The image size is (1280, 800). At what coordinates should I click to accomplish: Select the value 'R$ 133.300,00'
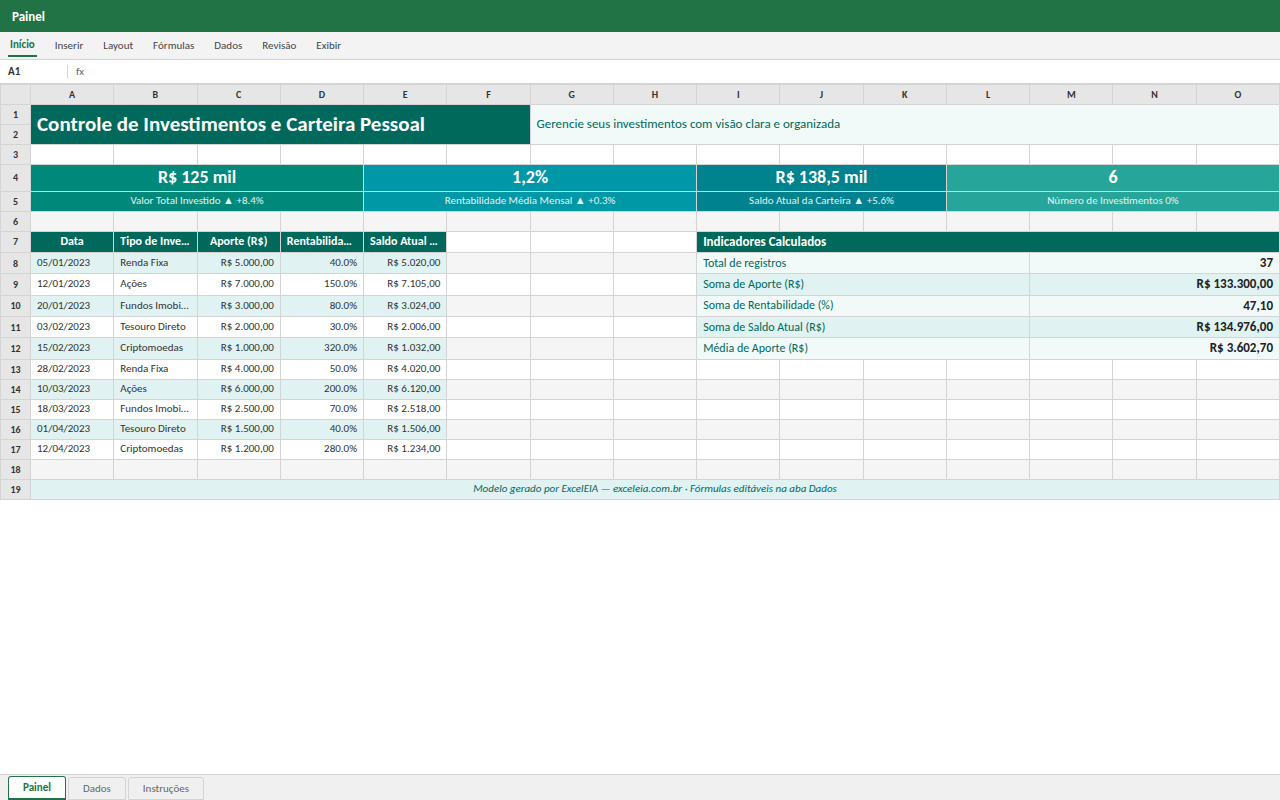(1155, 284)
